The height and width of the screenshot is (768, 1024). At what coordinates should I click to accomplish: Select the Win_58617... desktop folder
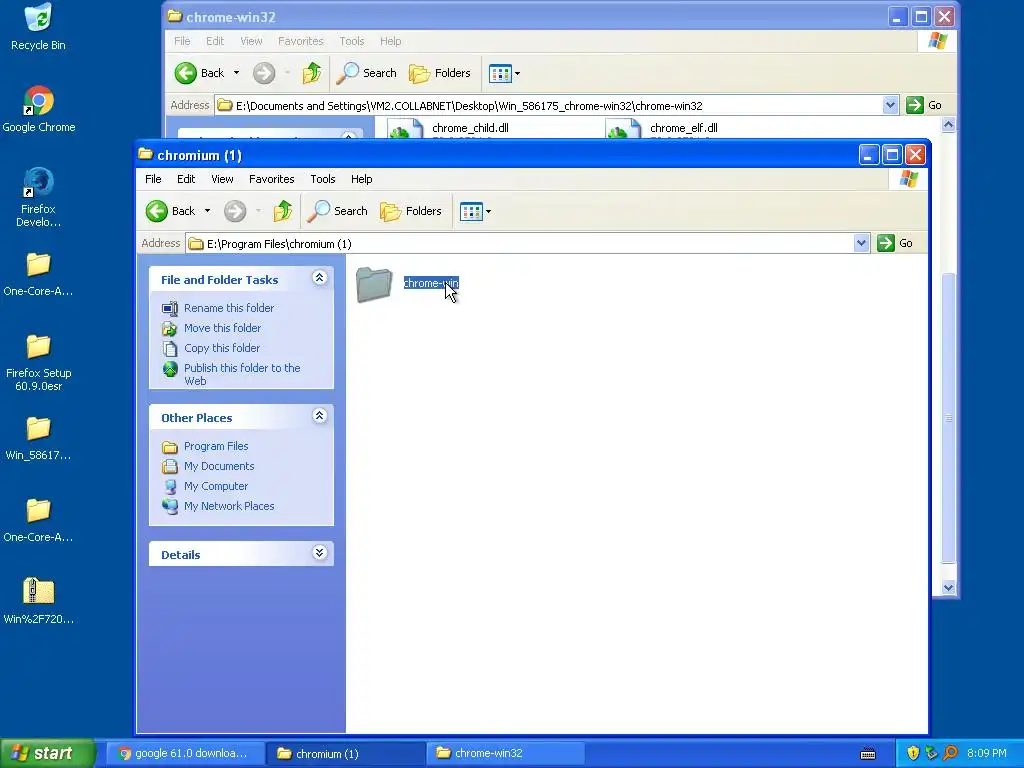(38, 438)
